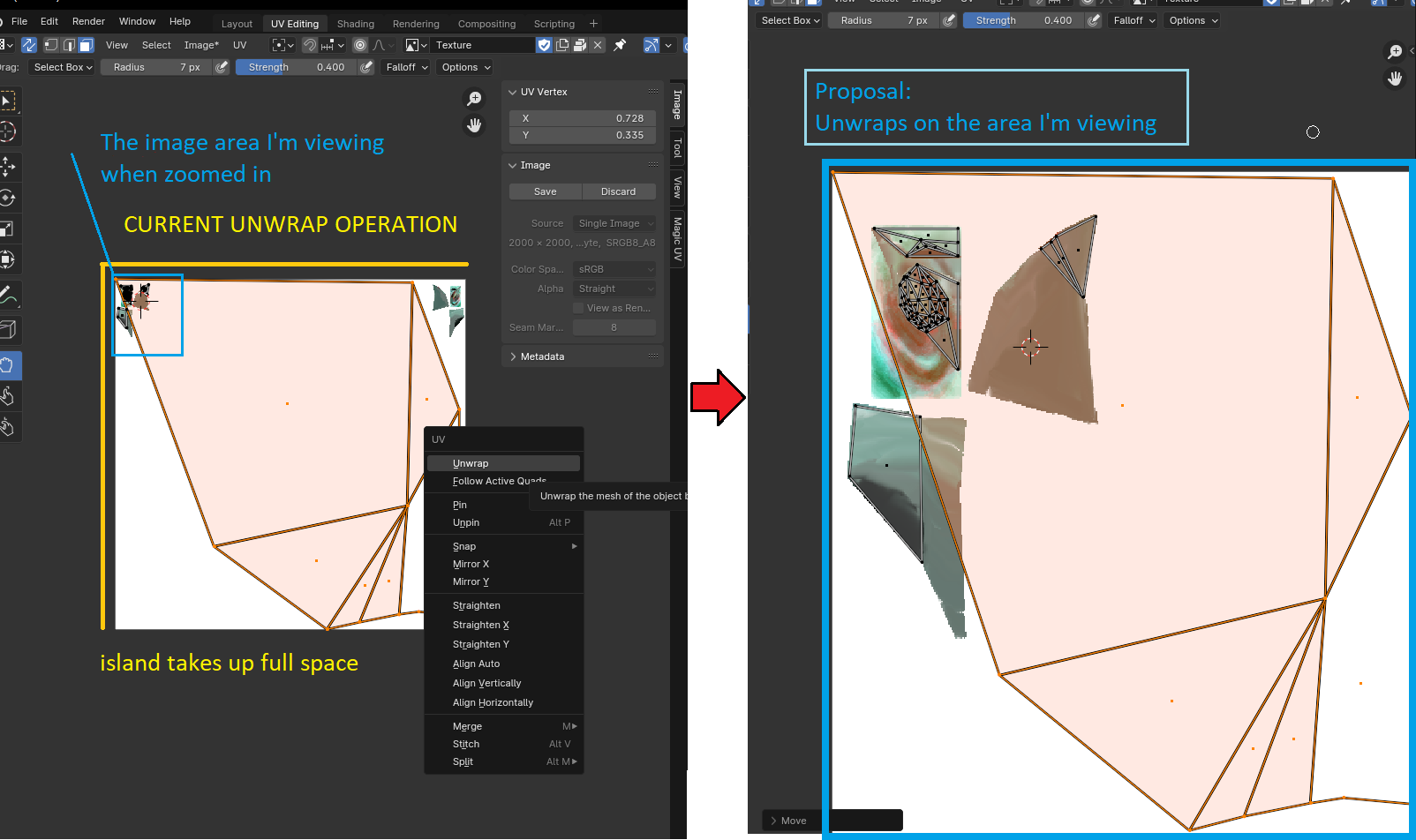Switch to the Shading workspace tab
Screen dimensions: 1416x840
356,24
